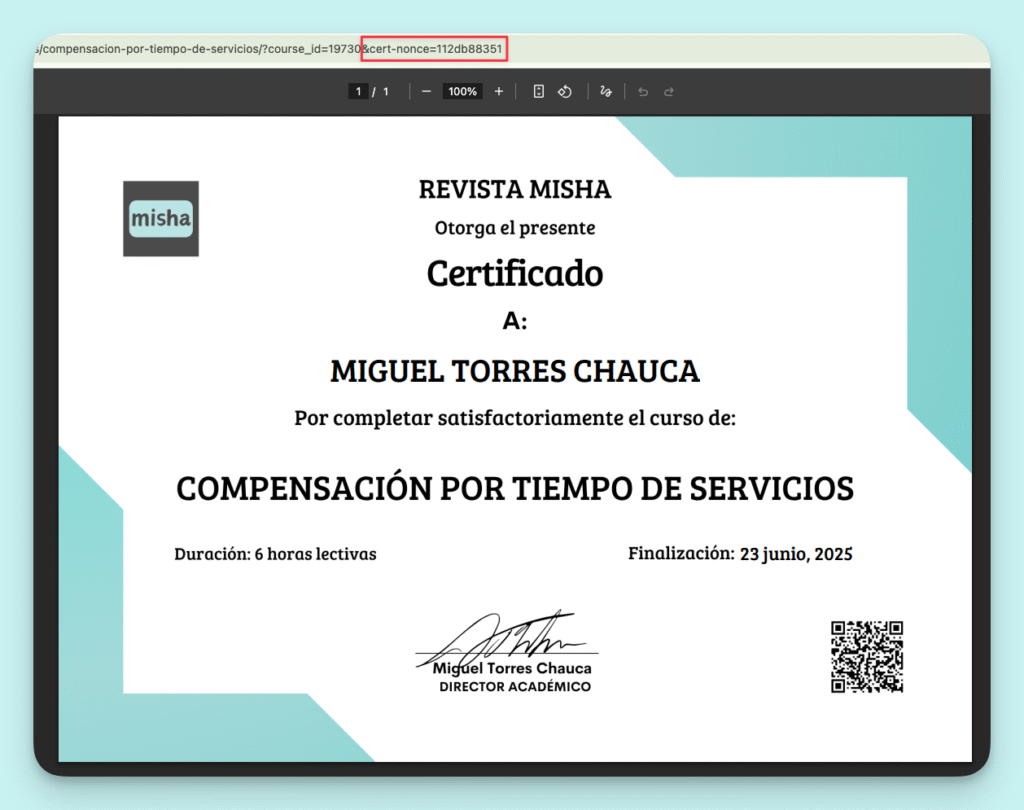Click the fit to page icon
Viewport: 1024px width, 810px height.
tap(538, 91)
